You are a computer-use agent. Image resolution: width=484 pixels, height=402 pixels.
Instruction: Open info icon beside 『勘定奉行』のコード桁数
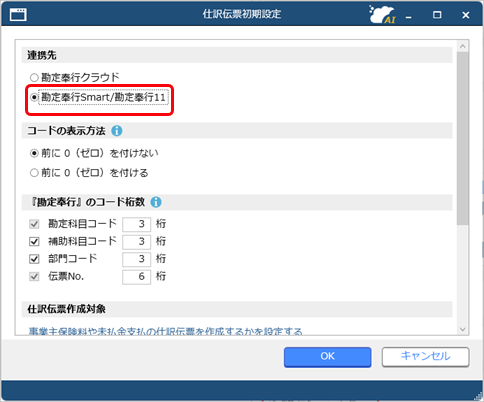tap(156, 202)
